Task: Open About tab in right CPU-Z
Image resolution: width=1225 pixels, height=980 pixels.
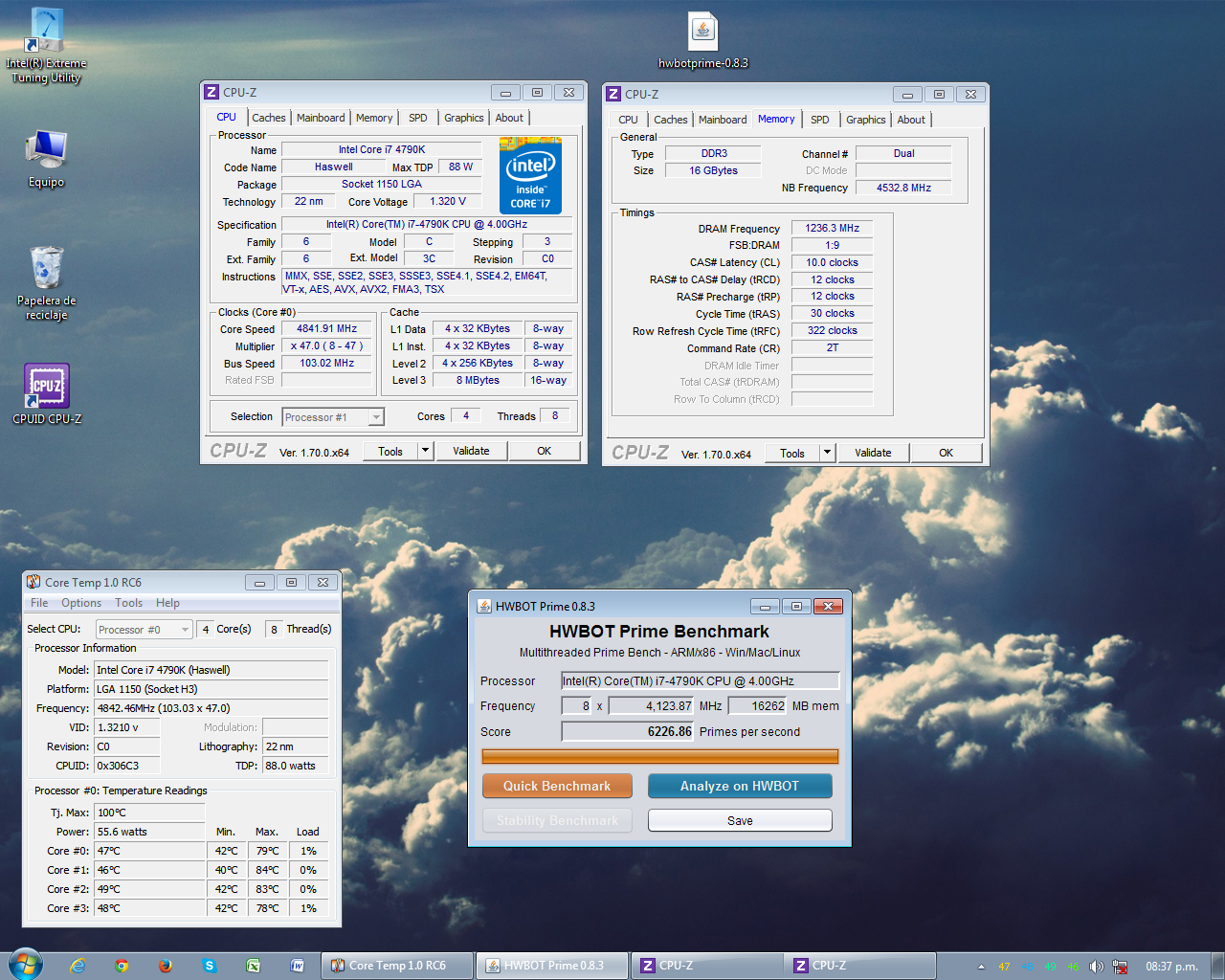Action: (x=911, y=120)
